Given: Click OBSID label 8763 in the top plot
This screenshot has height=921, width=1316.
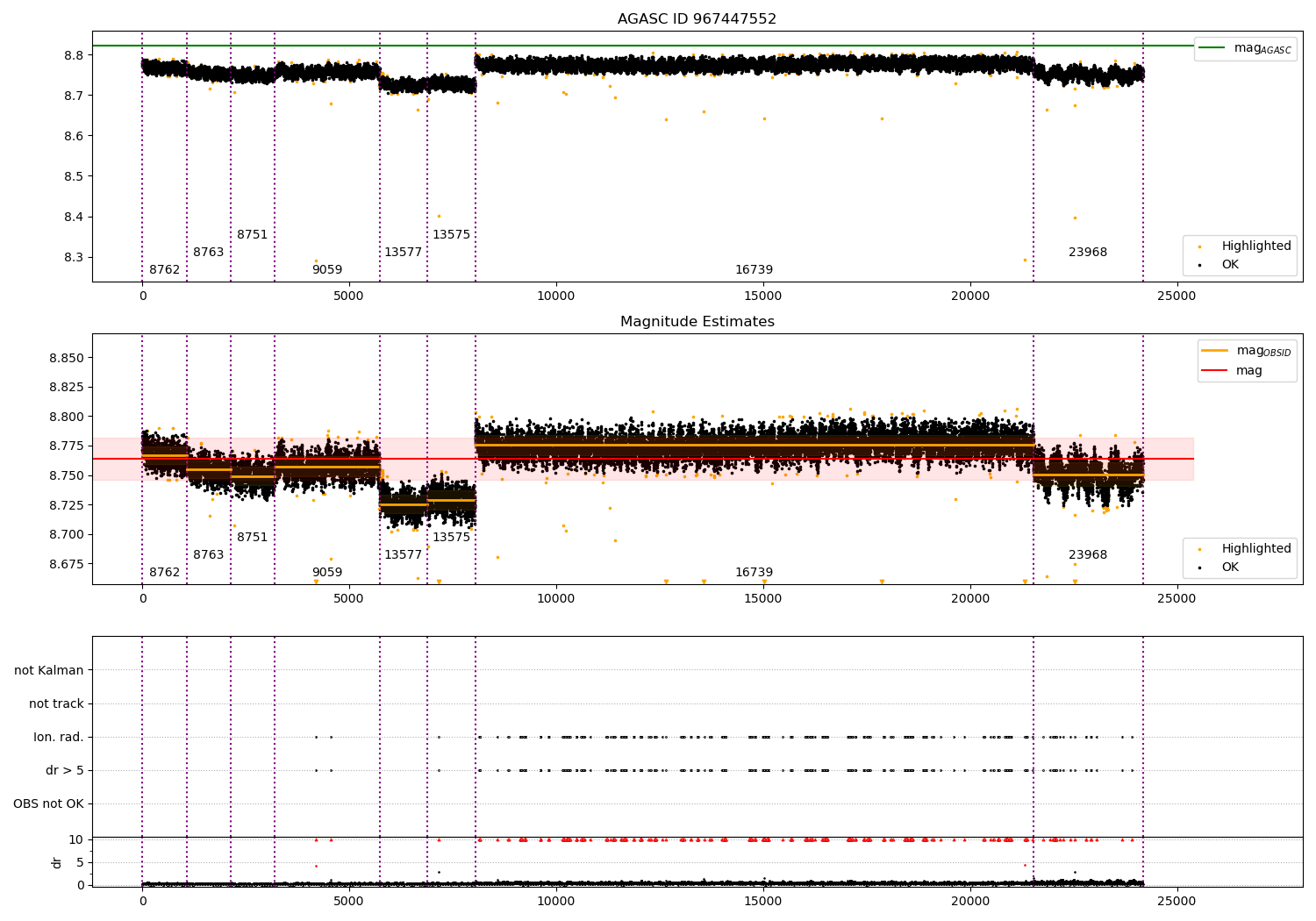Looking at the screenshot, I should [208, 252].
